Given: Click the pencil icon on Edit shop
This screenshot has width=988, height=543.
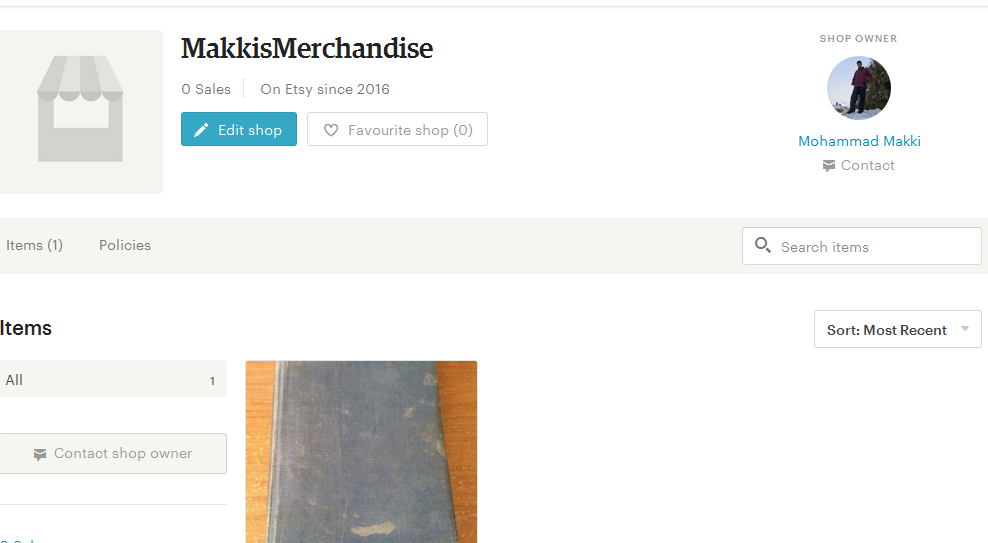Looking at the screenshot, I should tap(201, 130).
